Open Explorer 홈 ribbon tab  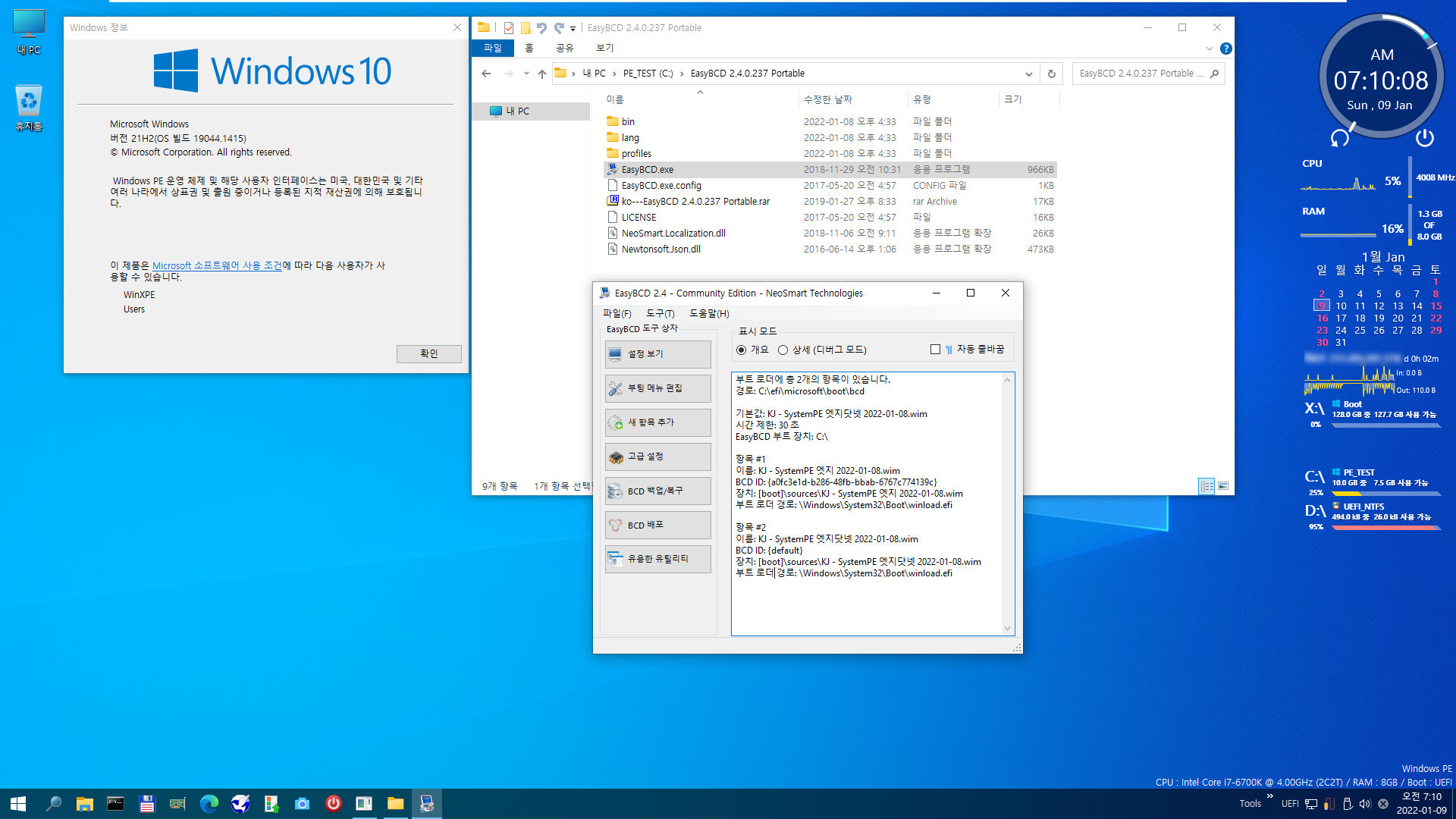click(529, 48)
